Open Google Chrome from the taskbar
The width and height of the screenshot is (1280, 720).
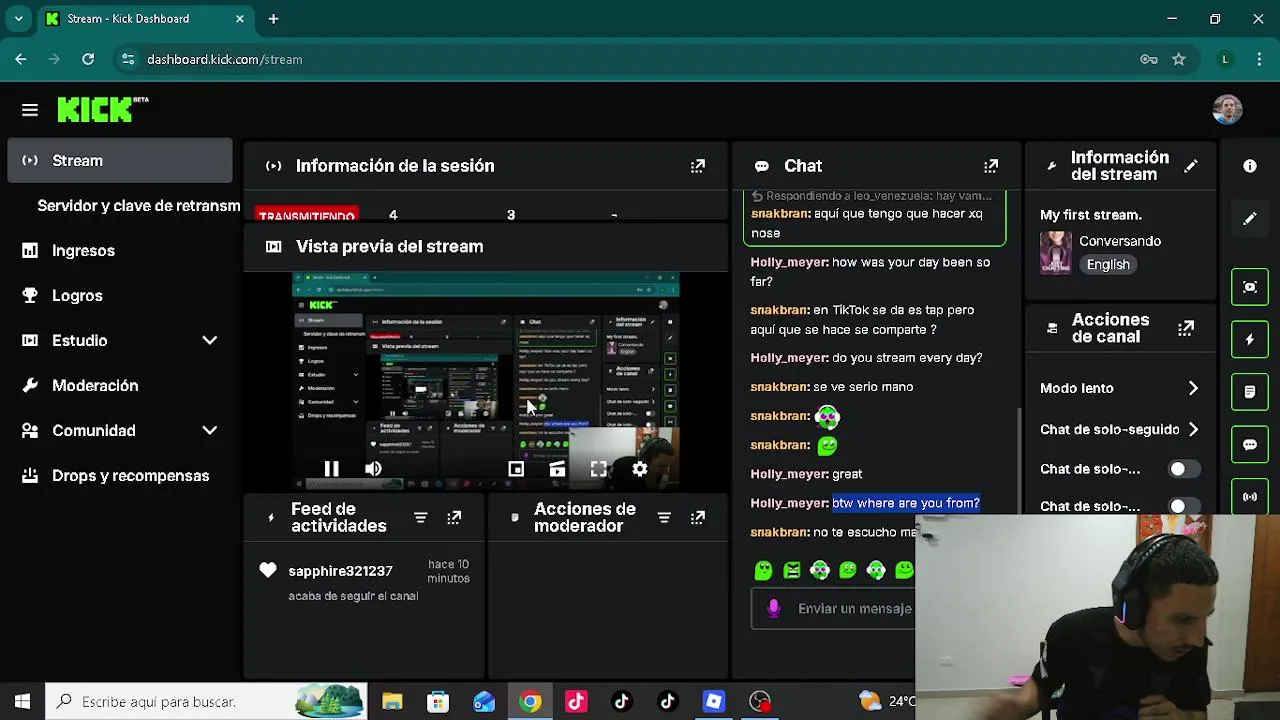click(x=530, y=701)
